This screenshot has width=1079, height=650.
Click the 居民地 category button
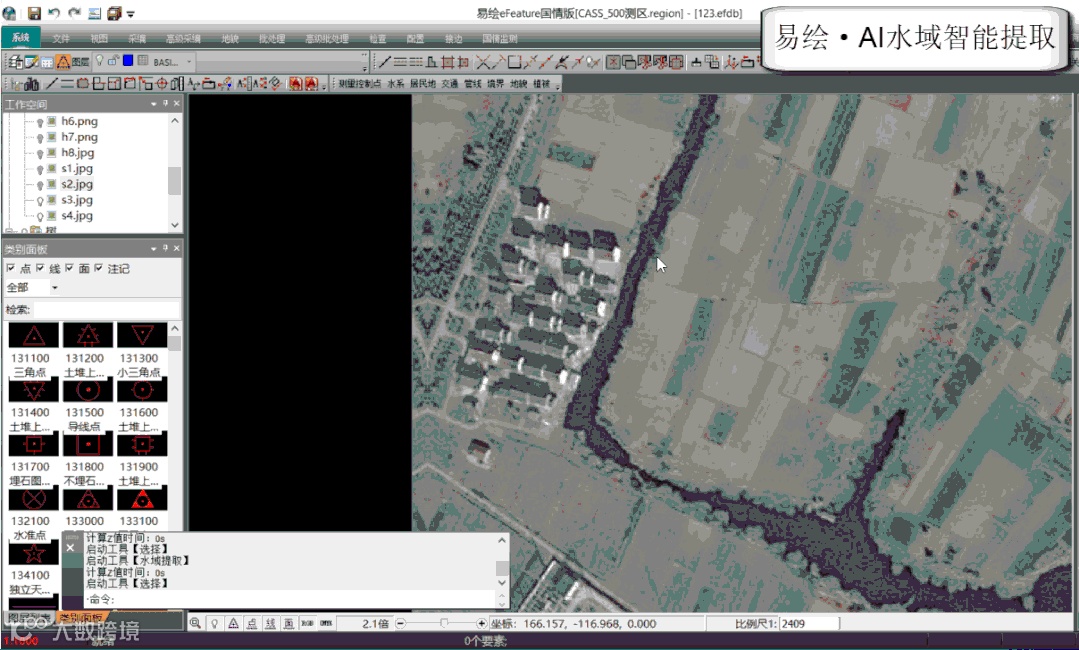click(x=423, y=84)
